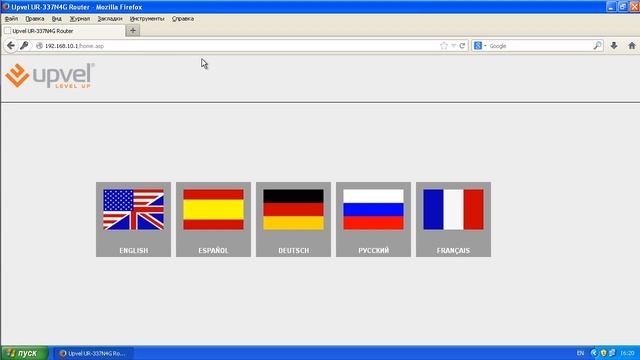Reload the page
The image size is (640, 360).
[x=462, y=46]
